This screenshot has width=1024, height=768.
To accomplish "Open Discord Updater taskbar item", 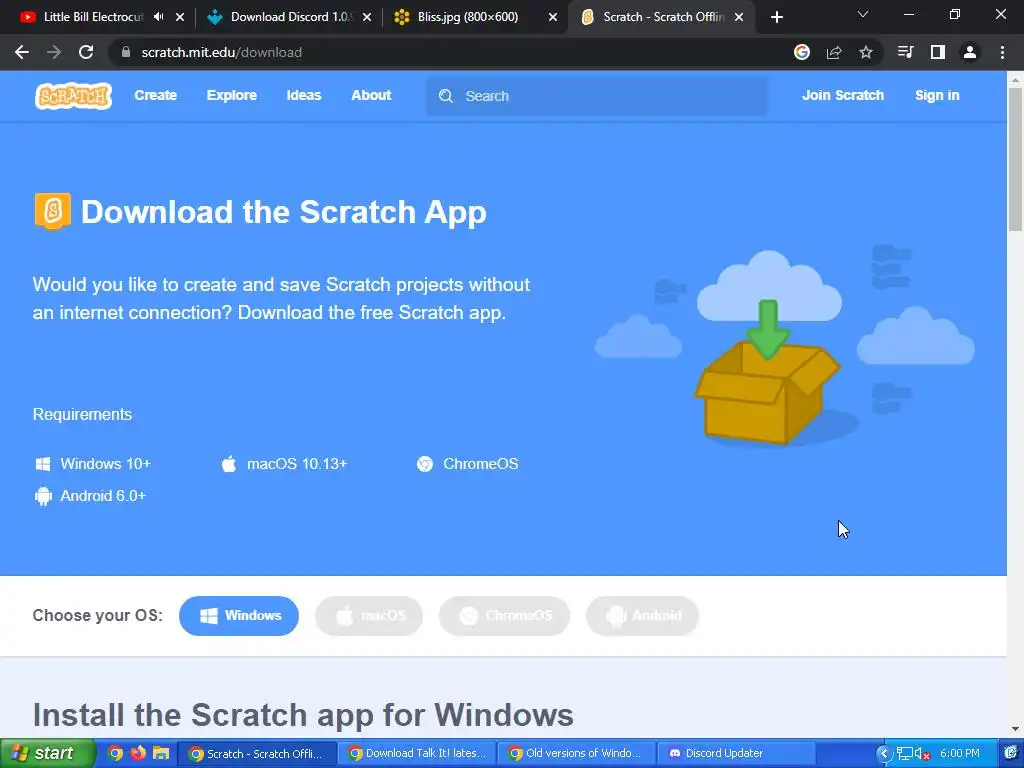I will [x=737, y=754].
